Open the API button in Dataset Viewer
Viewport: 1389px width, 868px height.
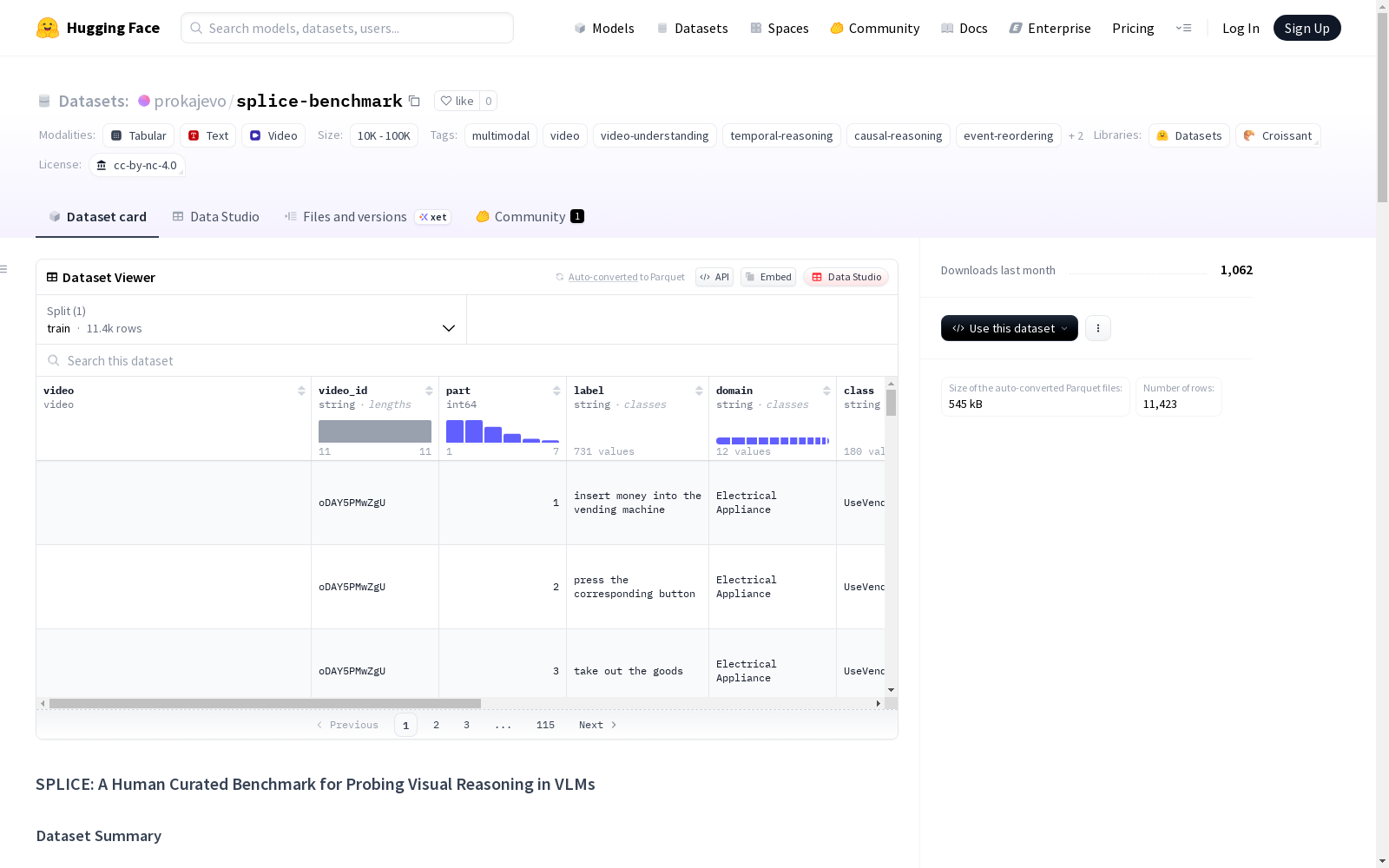coord(714,277)
